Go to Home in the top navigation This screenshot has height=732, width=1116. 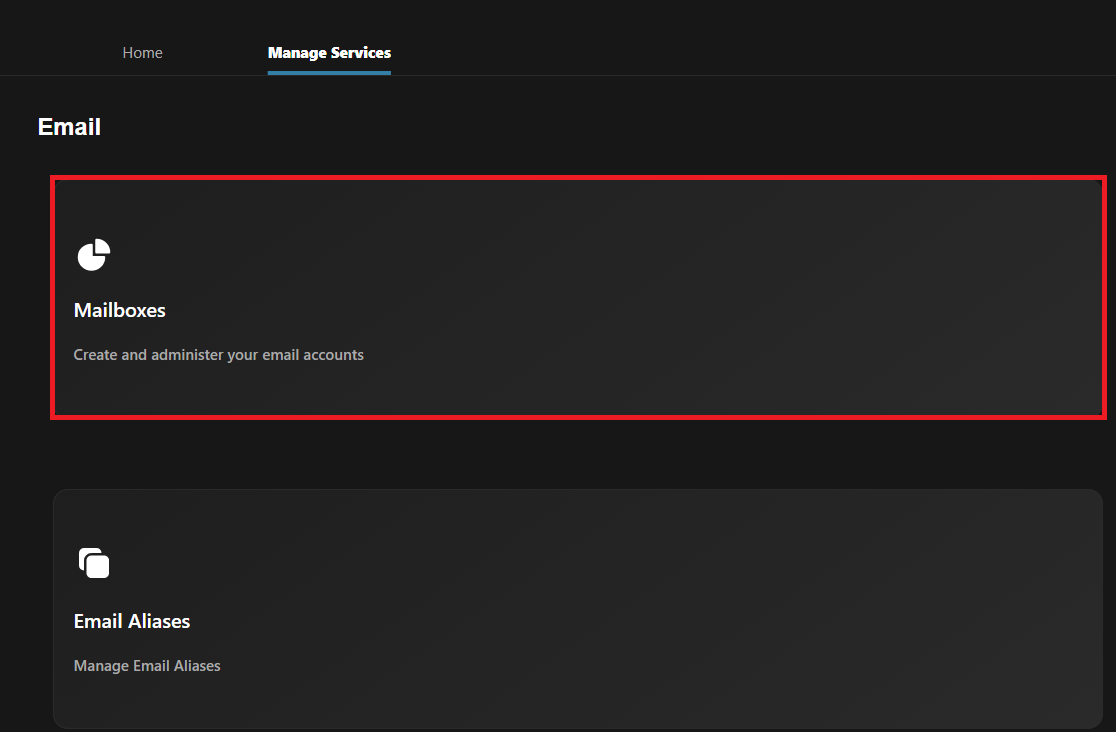142,53
